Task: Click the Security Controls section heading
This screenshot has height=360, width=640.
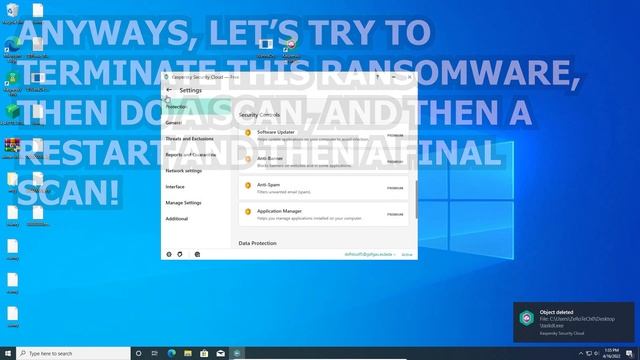Action: click(259, 115)
